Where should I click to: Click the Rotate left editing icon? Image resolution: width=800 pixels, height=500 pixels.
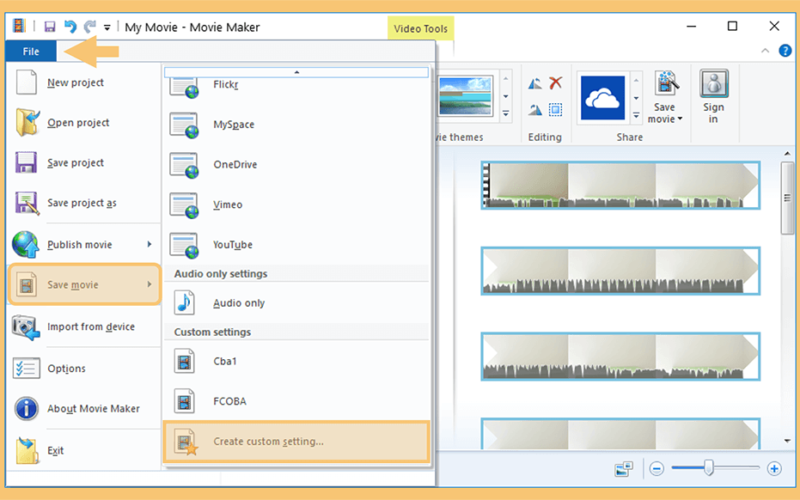535,83
